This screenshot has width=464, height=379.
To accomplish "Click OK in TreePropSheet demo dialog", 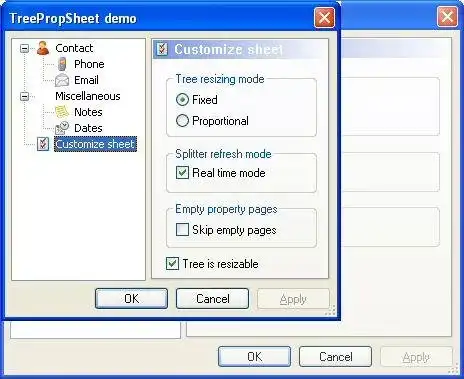I will (x=131, y=299).
